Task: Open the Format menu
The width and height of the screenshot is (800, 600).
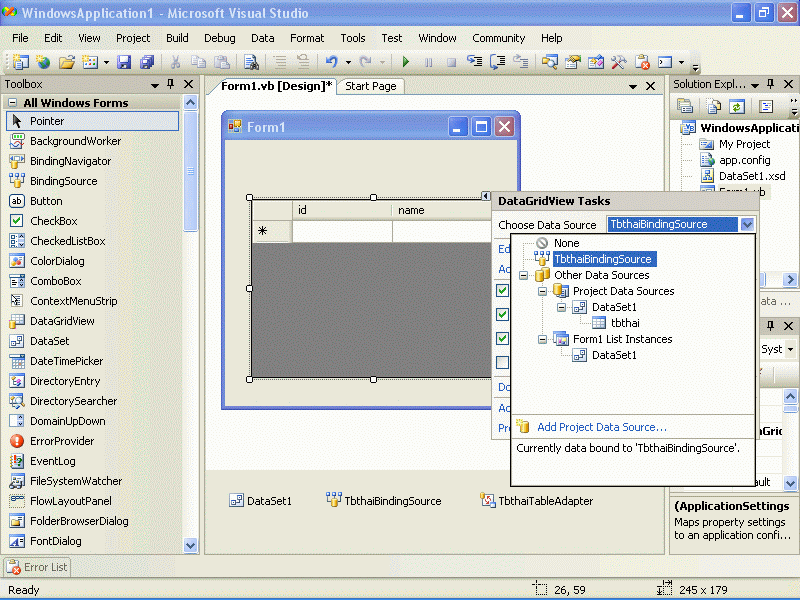Action: coord(307,38)
